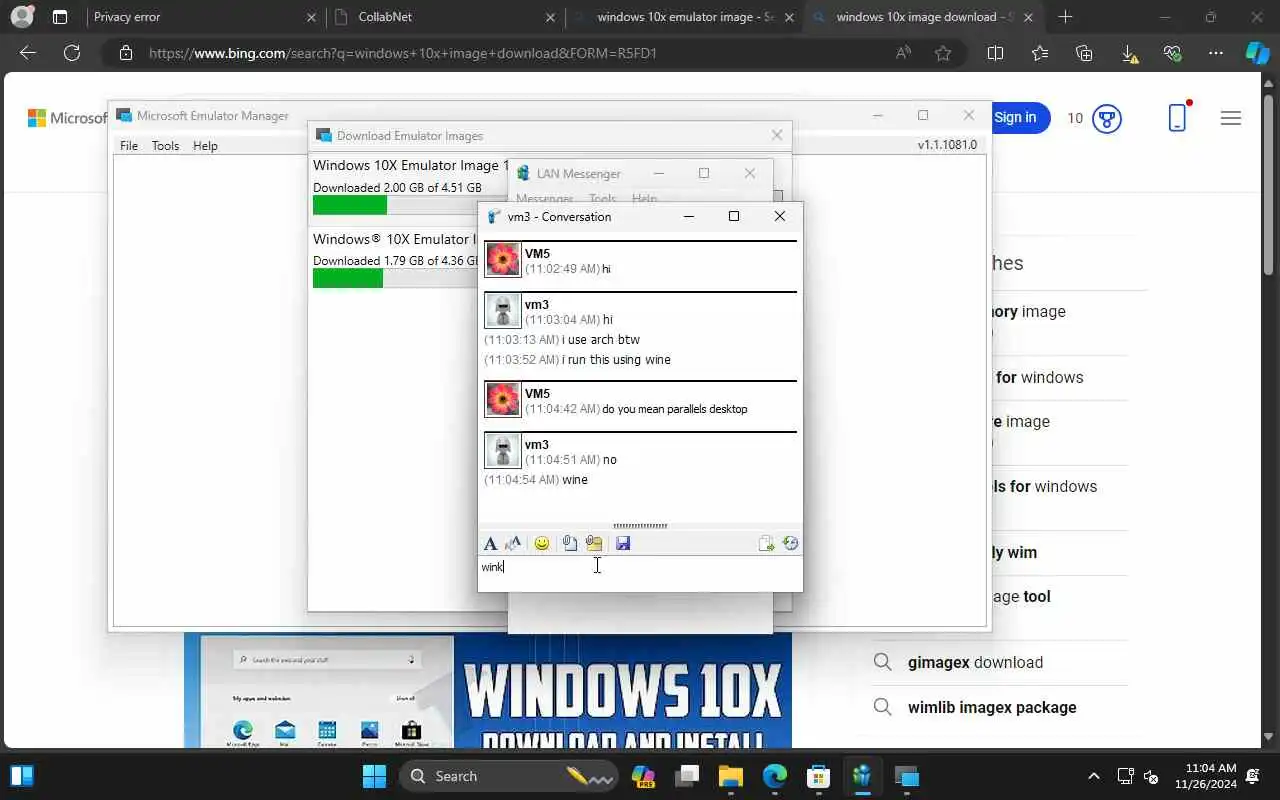Click the 4.36 GB download progress bar
The height and width of the screenshot is (800, 1280).
point(395,278)
